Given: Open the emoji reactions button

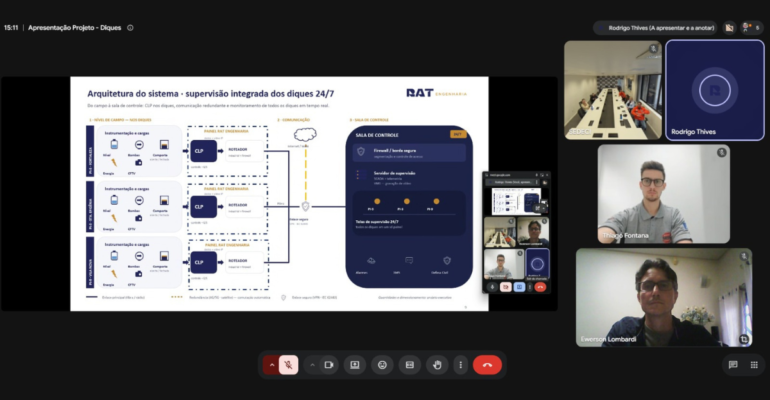Looking at the screenshot, I should 382,365.
